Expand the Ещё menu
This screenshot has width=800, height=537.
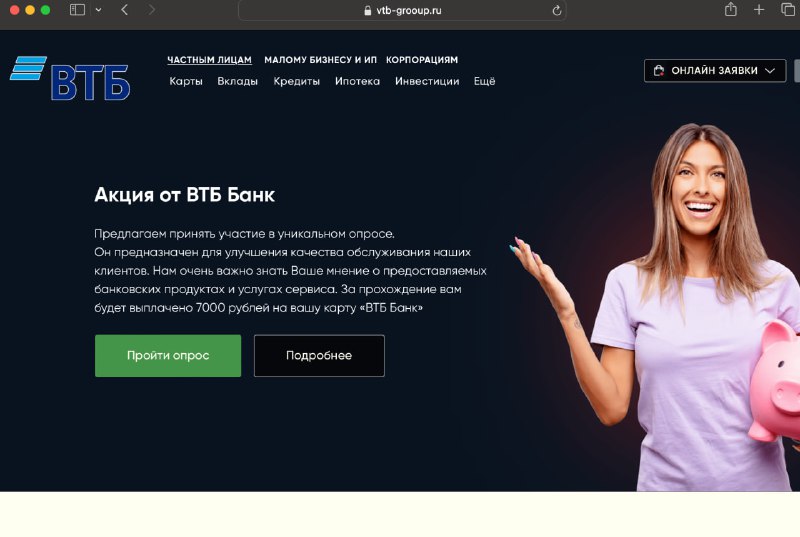pyautogui.click(x=485, y=81)
